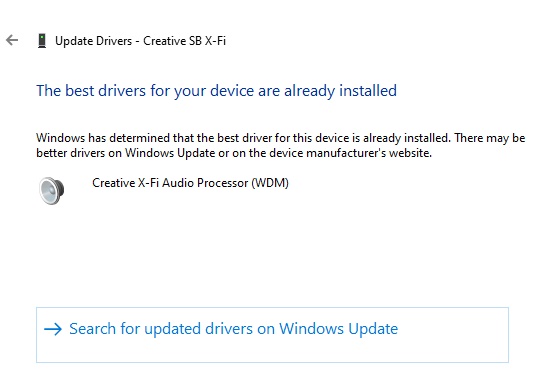Viewport: 549px width, 384px height.
Task: Click the words Update Drivers in the title
Action: (93, 41)
